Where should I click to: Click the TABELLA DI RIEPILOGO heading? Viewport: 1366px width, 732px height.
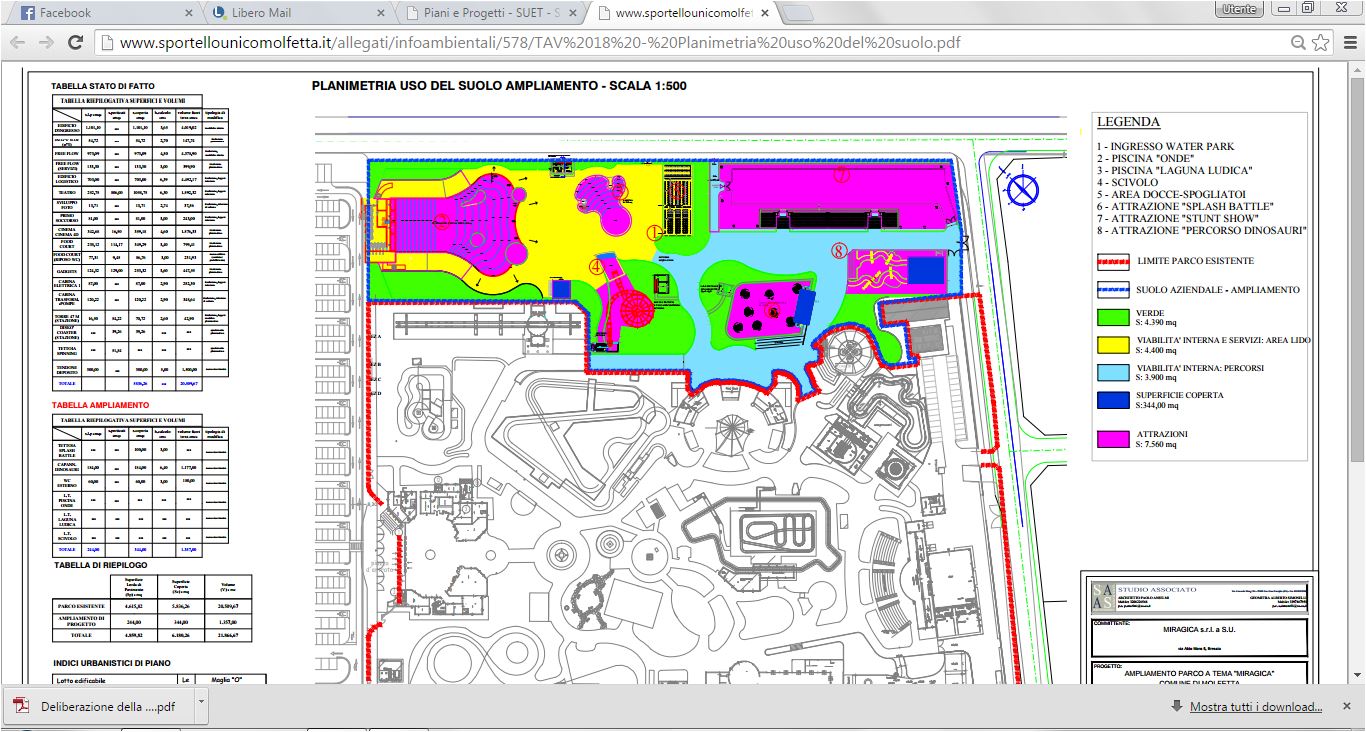pos(100,564)
